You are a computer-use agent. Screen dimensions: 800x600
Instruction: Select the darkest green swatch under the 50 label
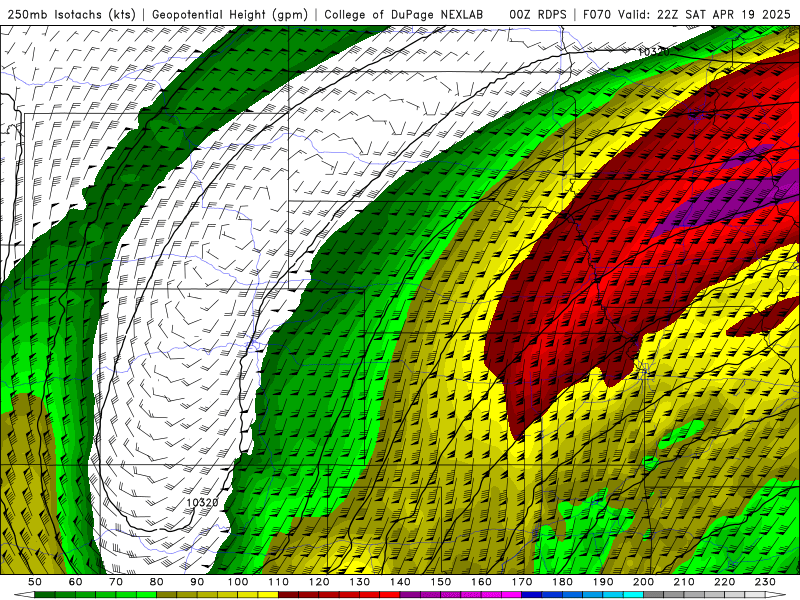click(44, 595)
